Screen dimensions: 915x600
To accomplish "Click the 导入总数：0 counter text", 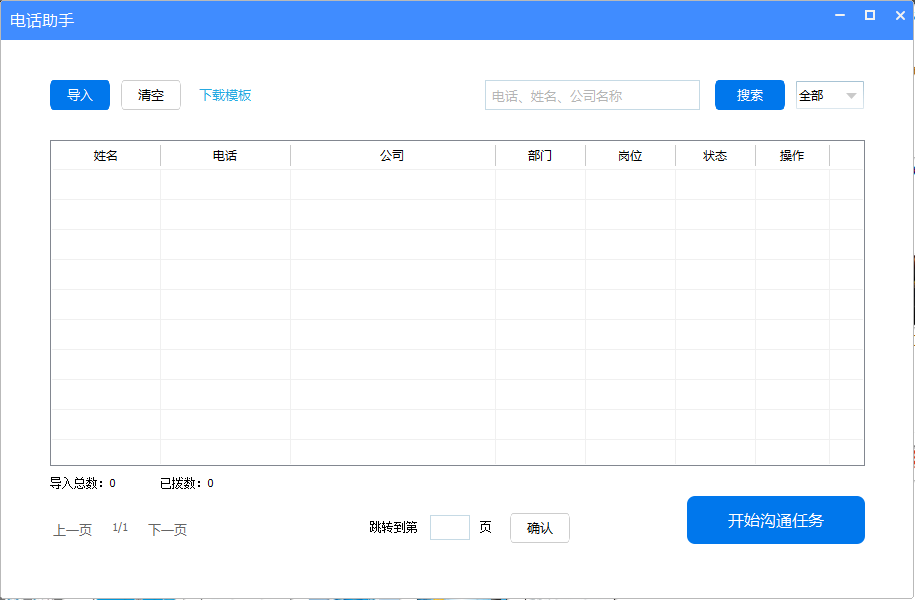I will tap(83, 483).
